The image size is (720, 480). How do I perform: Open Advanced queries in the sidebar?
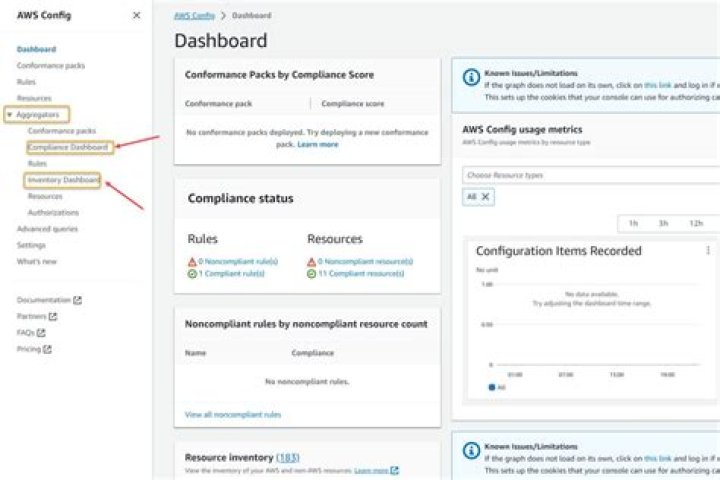coord(47,228)
